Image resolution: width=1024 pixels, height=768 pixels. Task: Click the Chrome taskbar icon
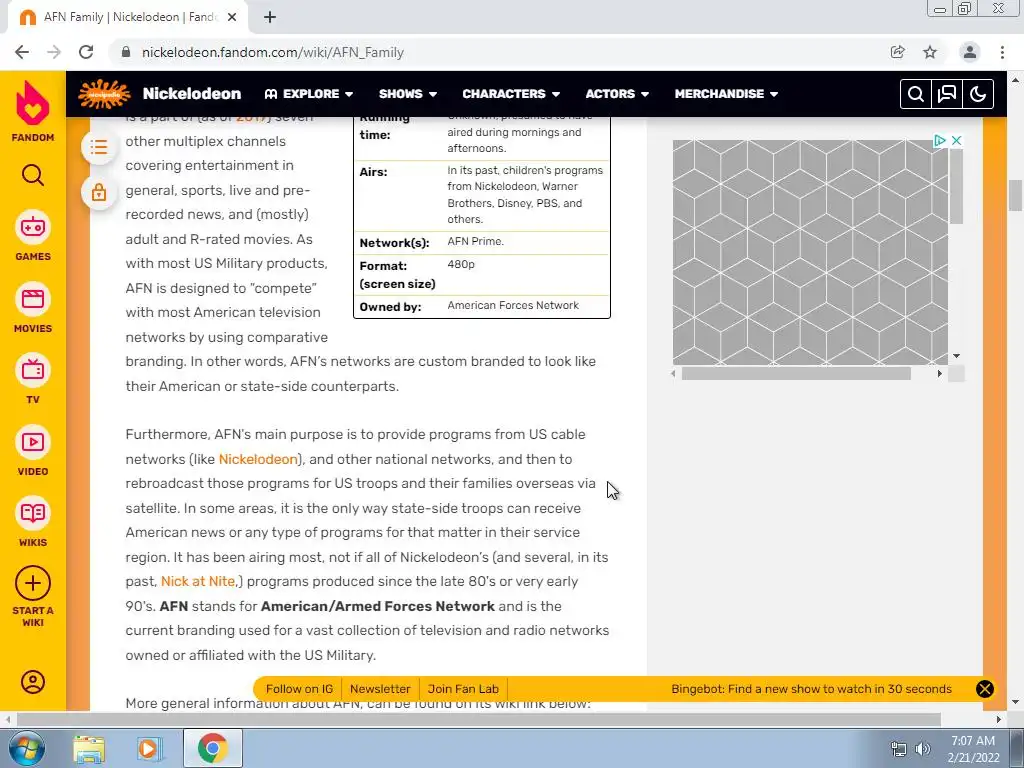tap(212, 748)
